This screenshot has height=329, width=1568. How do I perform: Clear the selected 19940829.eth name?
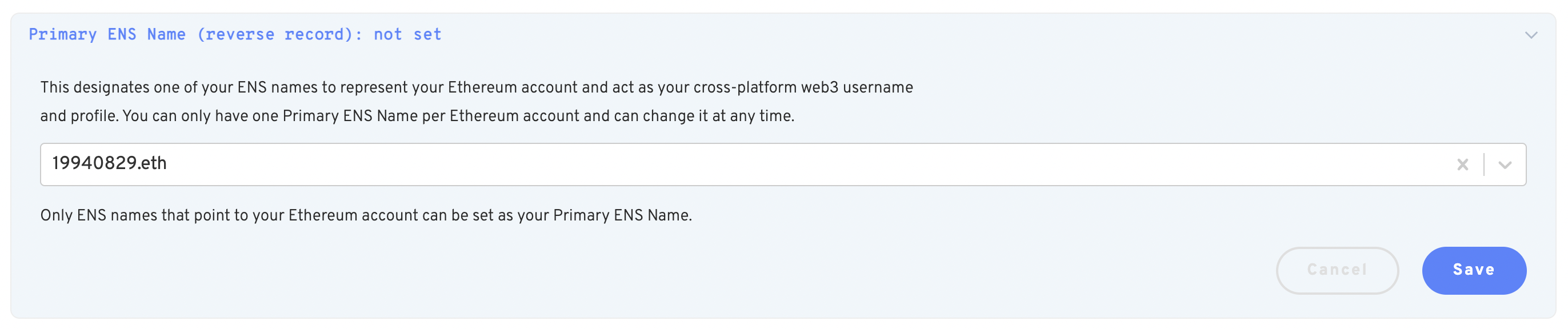coord(1463,165)
